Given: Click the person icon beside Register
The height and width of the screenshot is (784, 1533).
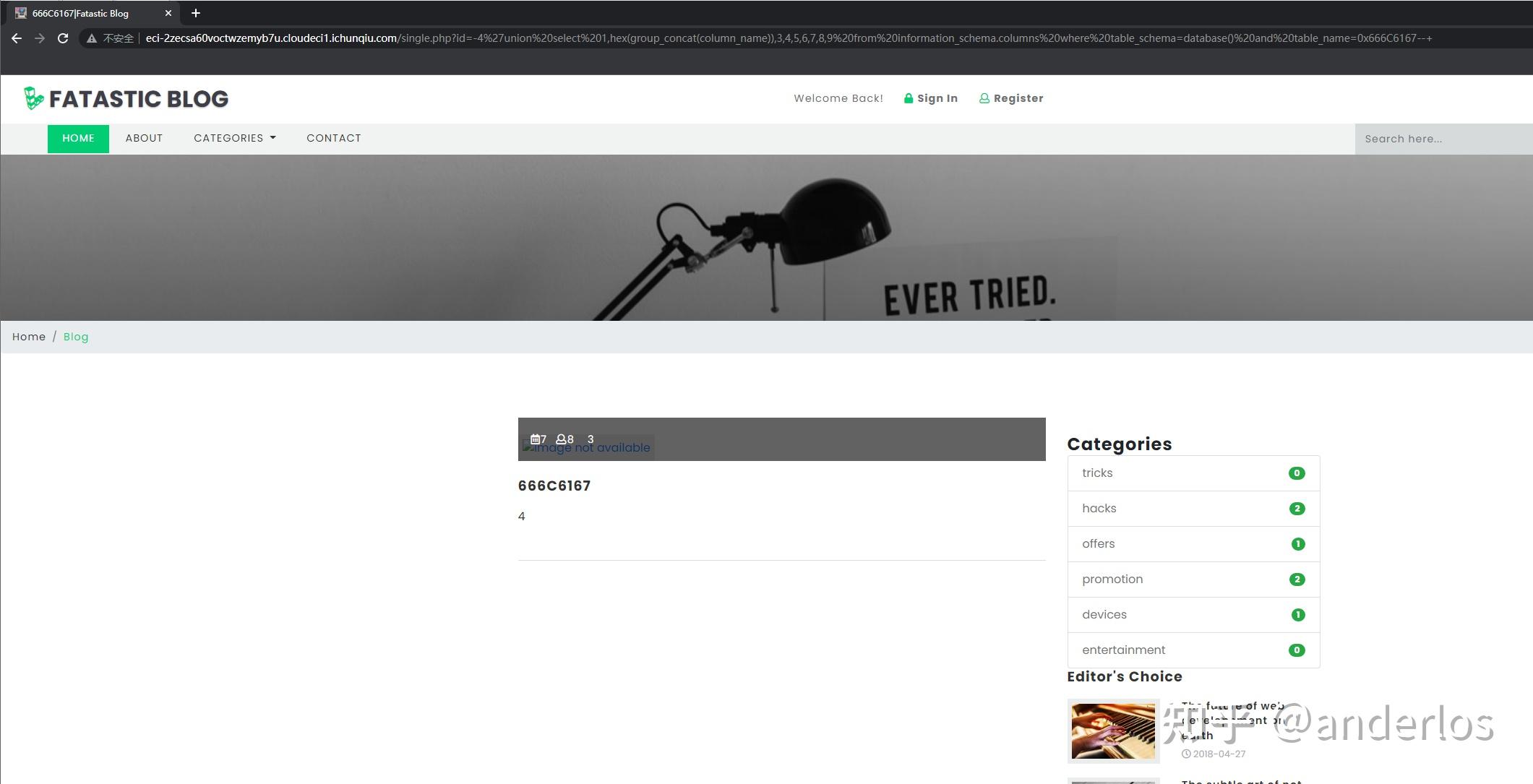Looking at the screenshot, I should (x=983, y=98).
